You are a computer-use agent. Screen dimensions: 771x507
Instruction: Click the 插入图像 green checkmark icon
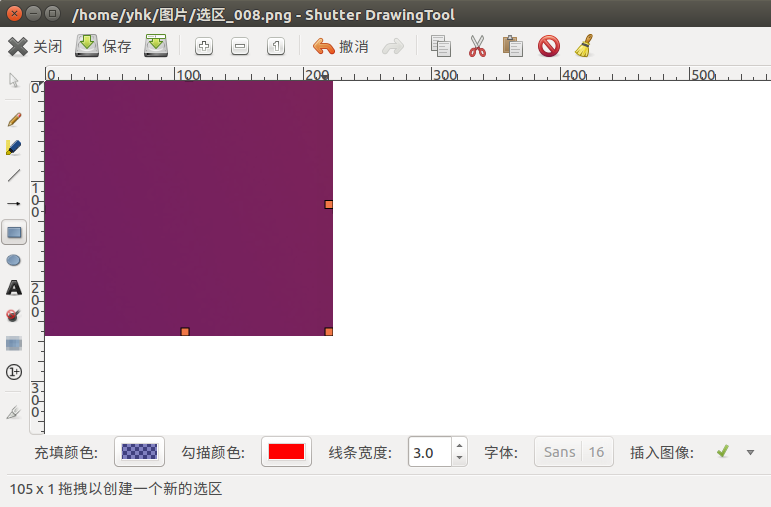(x=722, y=451)
